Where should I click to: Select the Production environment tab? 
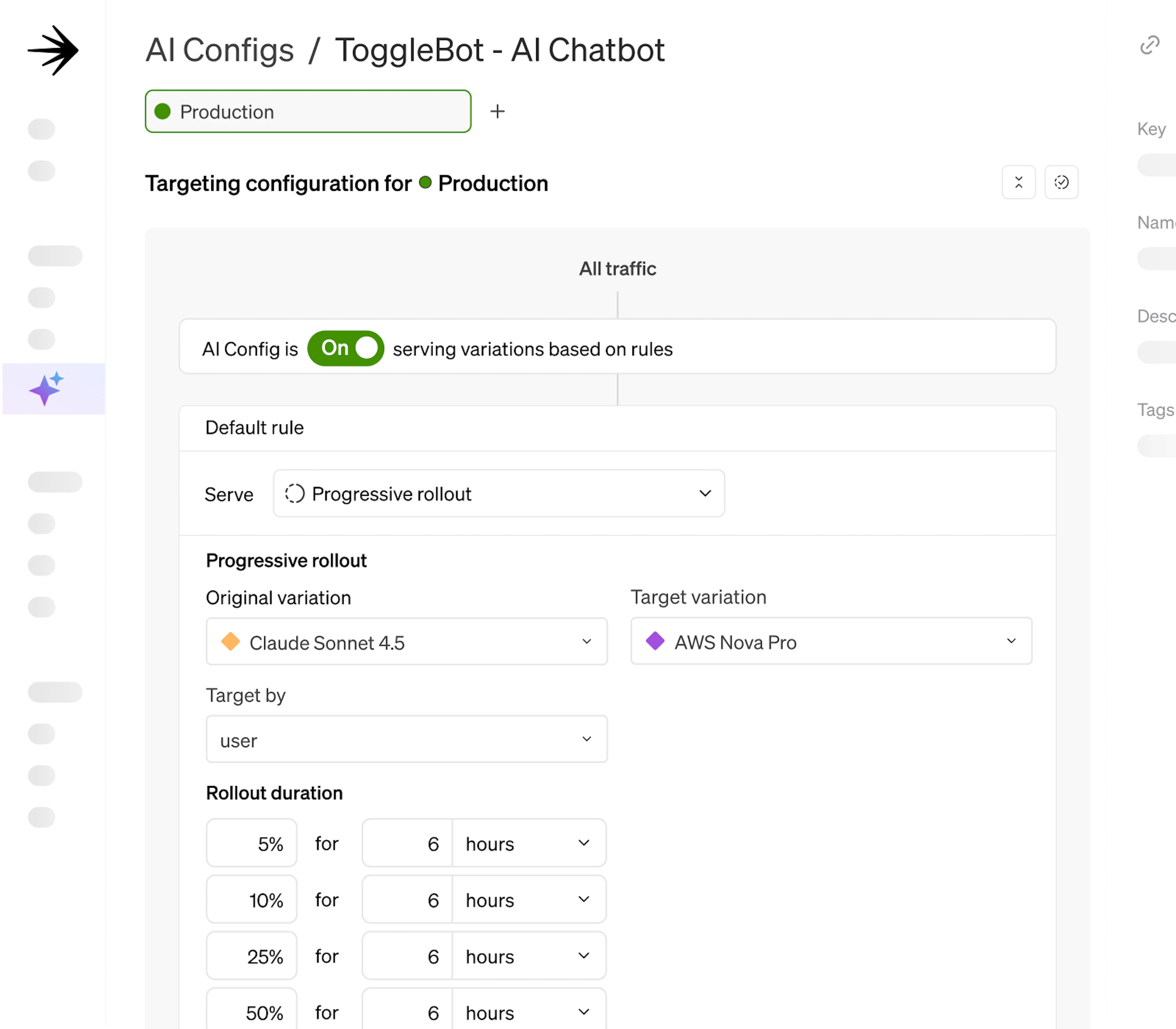point(308,111)
